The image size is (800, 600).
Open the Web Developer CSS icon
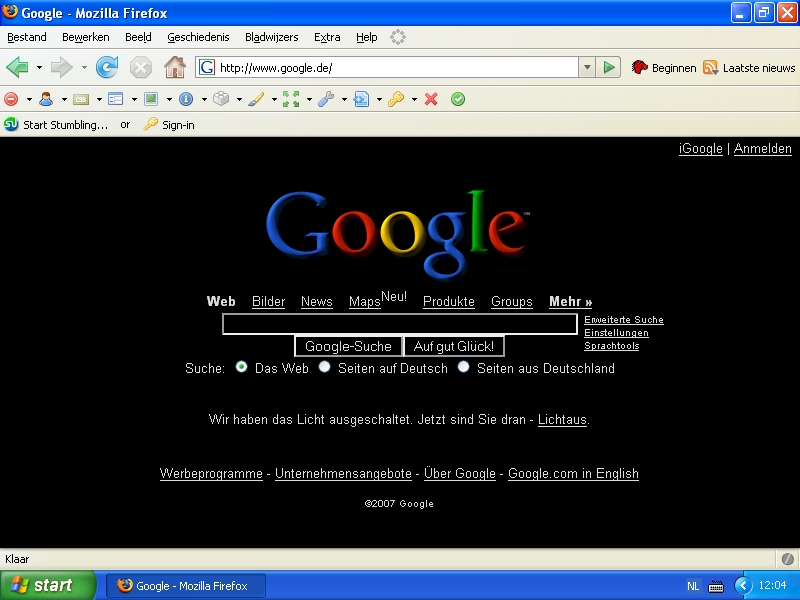tap(81, 99)
